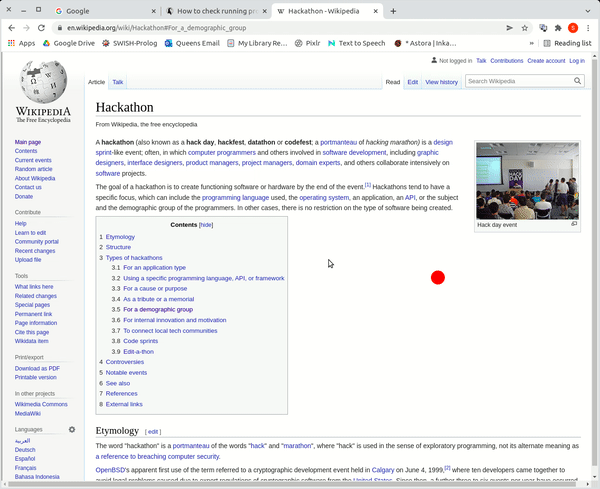This screenshot has width=600, height=489.
Task: Click the Log in link
Action: [x=577, y=60]
